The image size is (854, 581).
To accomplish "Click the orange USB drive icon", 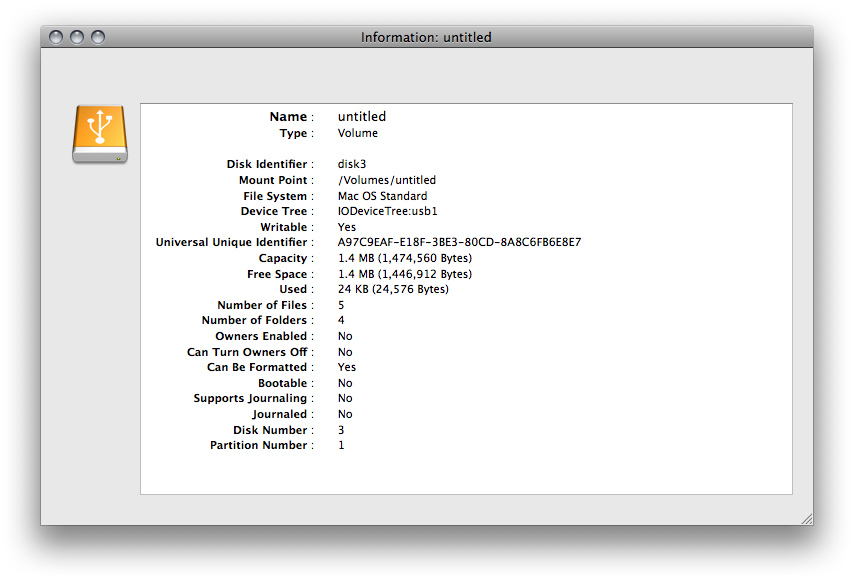I will [100, 134].
